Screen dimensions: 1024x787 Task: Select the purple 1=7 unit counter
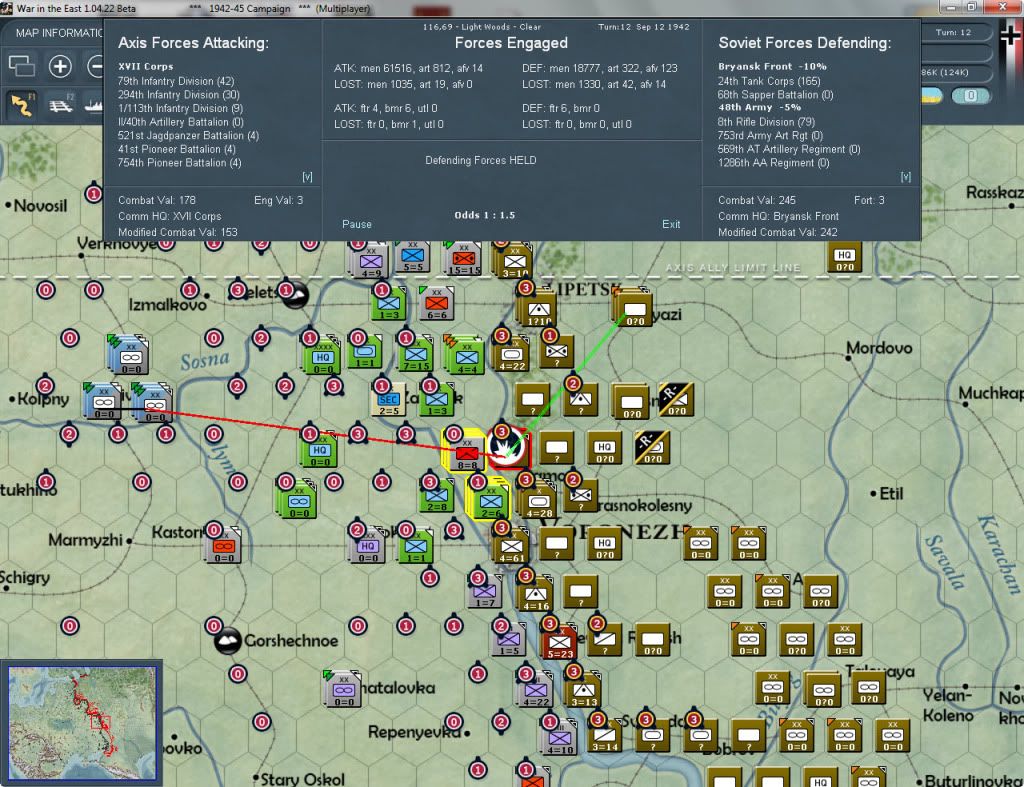tap(485, 592)
